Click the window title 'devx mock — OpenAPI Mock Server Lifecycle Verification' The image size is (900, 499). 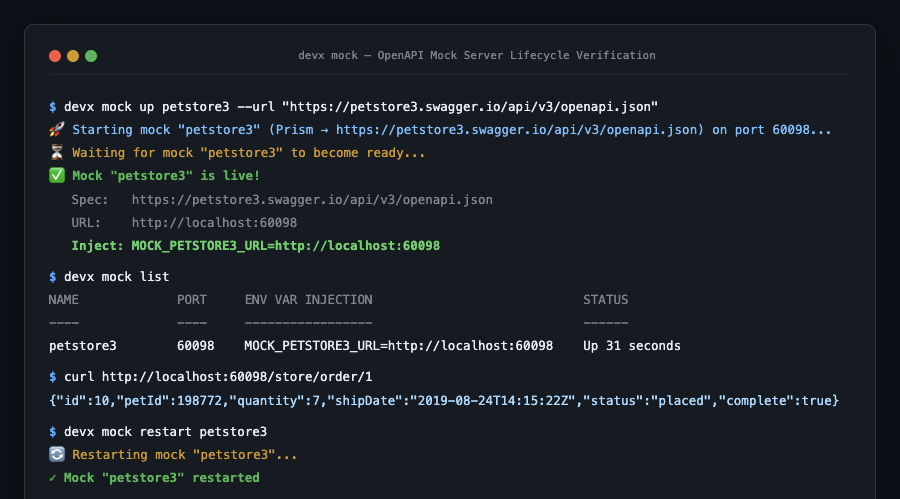click(476, 56)
